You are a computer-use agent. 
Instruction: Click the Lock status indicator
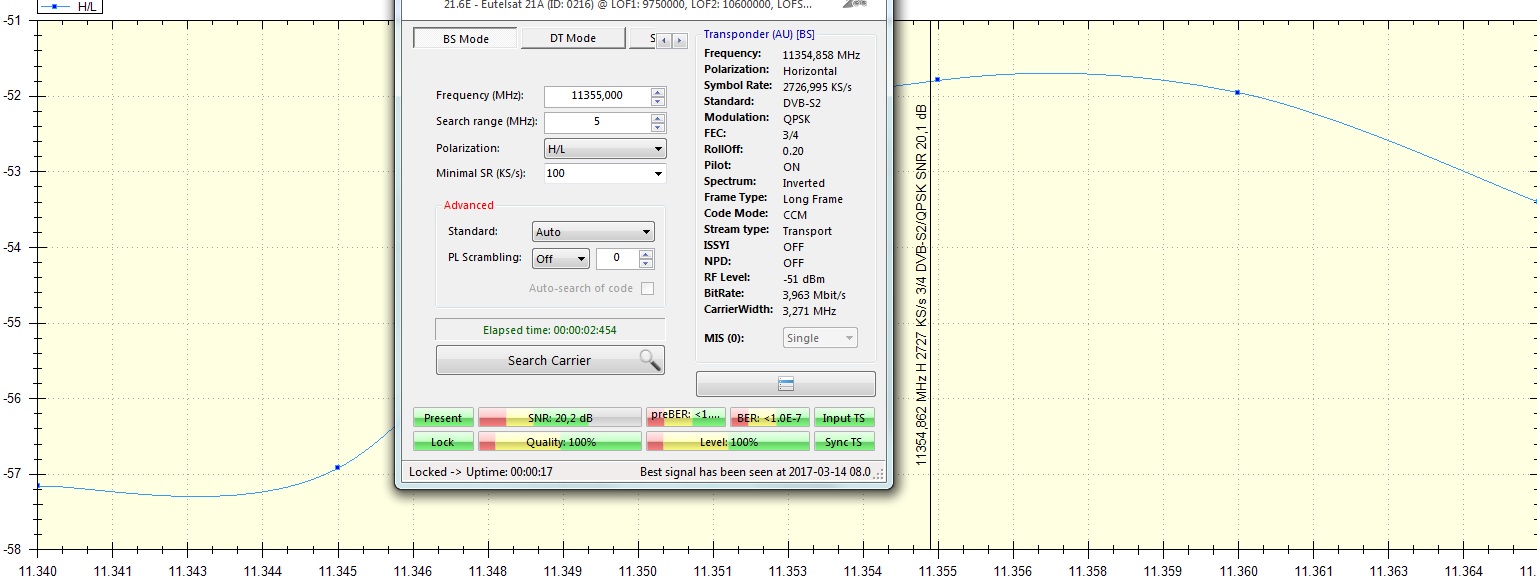pos(443,442)
